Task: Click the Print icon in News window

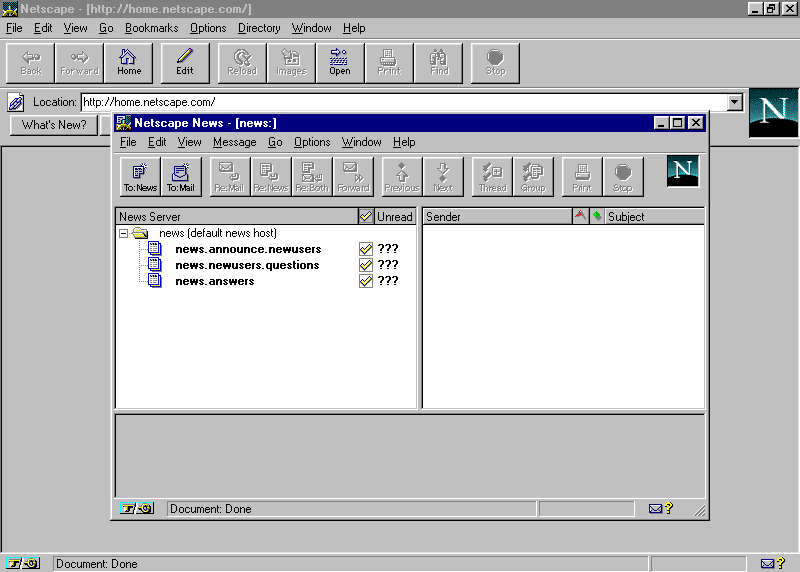Action: point(582,177)
